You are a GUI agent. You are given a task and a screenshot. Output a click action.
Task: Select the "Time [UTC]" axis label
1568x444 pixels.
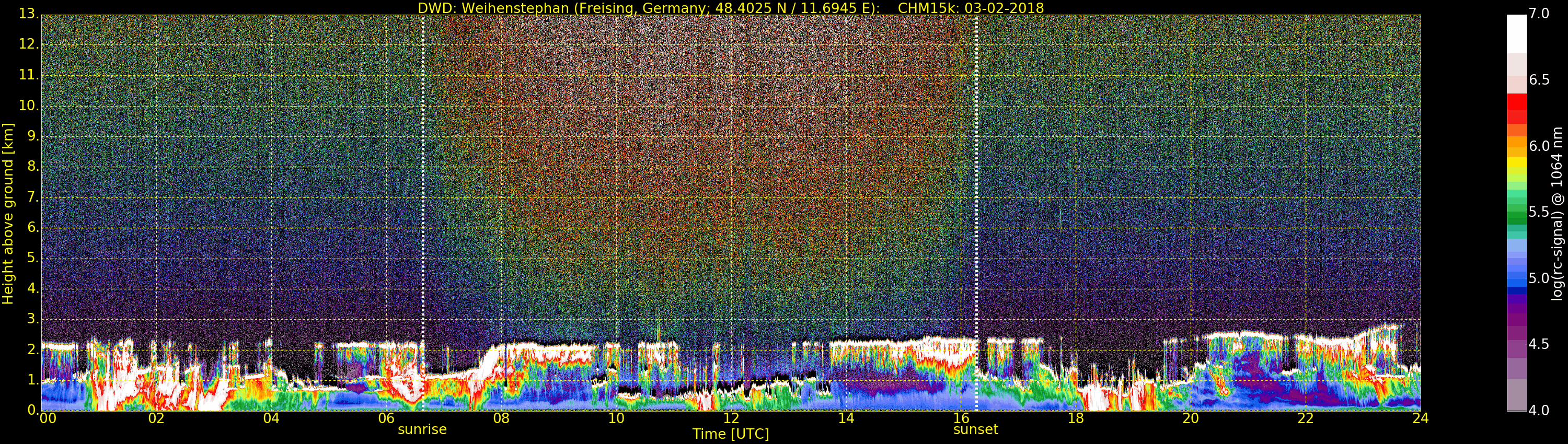coord(731,434)
